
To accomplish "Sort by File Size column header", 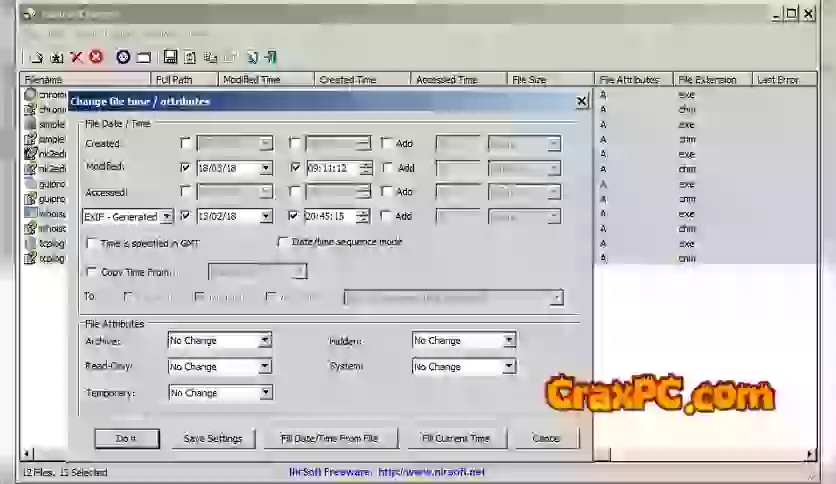I will click(x=550, y=79).
